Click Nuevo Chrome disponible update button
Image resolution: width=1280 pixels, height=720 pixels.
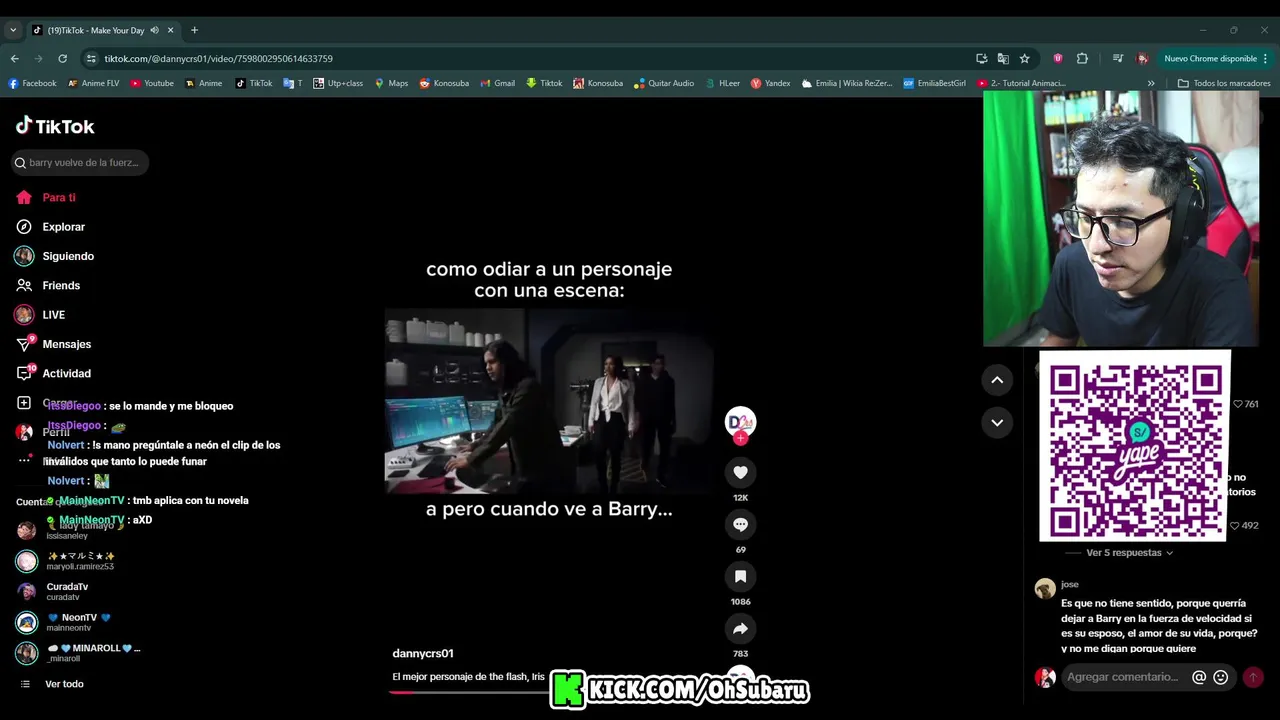pos(1216,59)
